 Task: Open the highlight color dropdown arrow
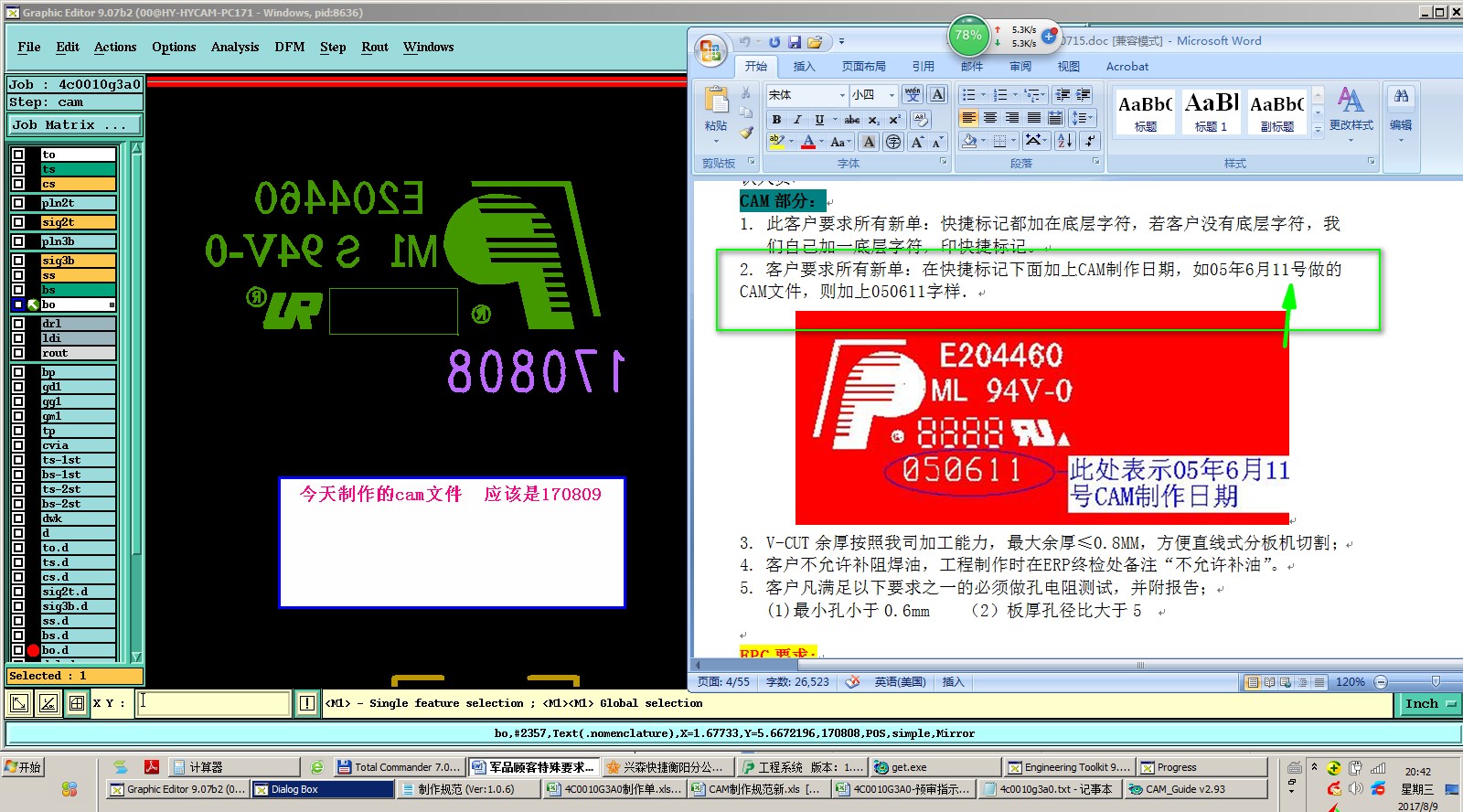click(x=791, y=142)
